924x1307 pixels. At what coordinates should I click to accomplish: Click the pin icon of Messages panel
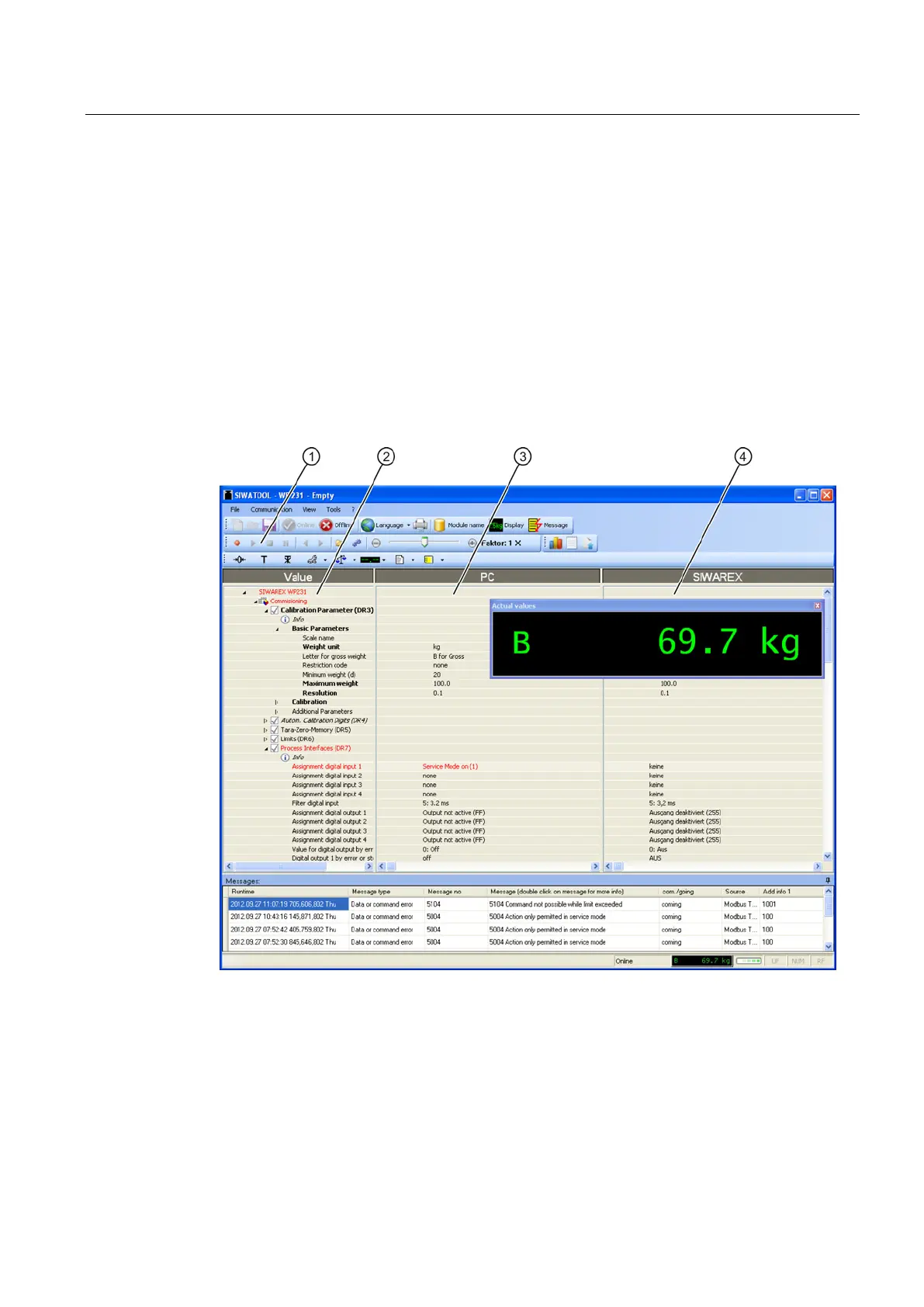pyautogui.click(x=828, y=880)
